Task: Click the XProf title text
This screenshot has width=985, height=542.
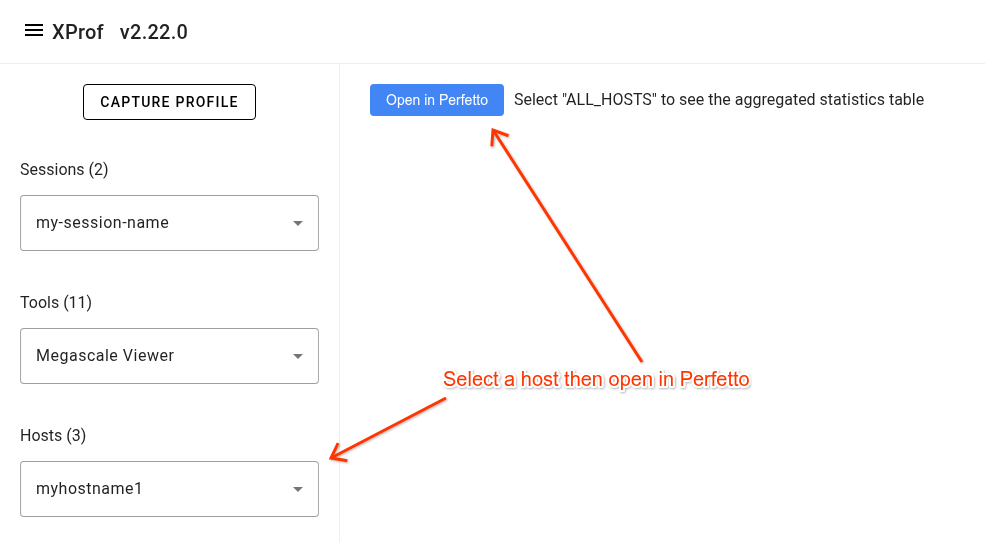Action: click(78, 32)
